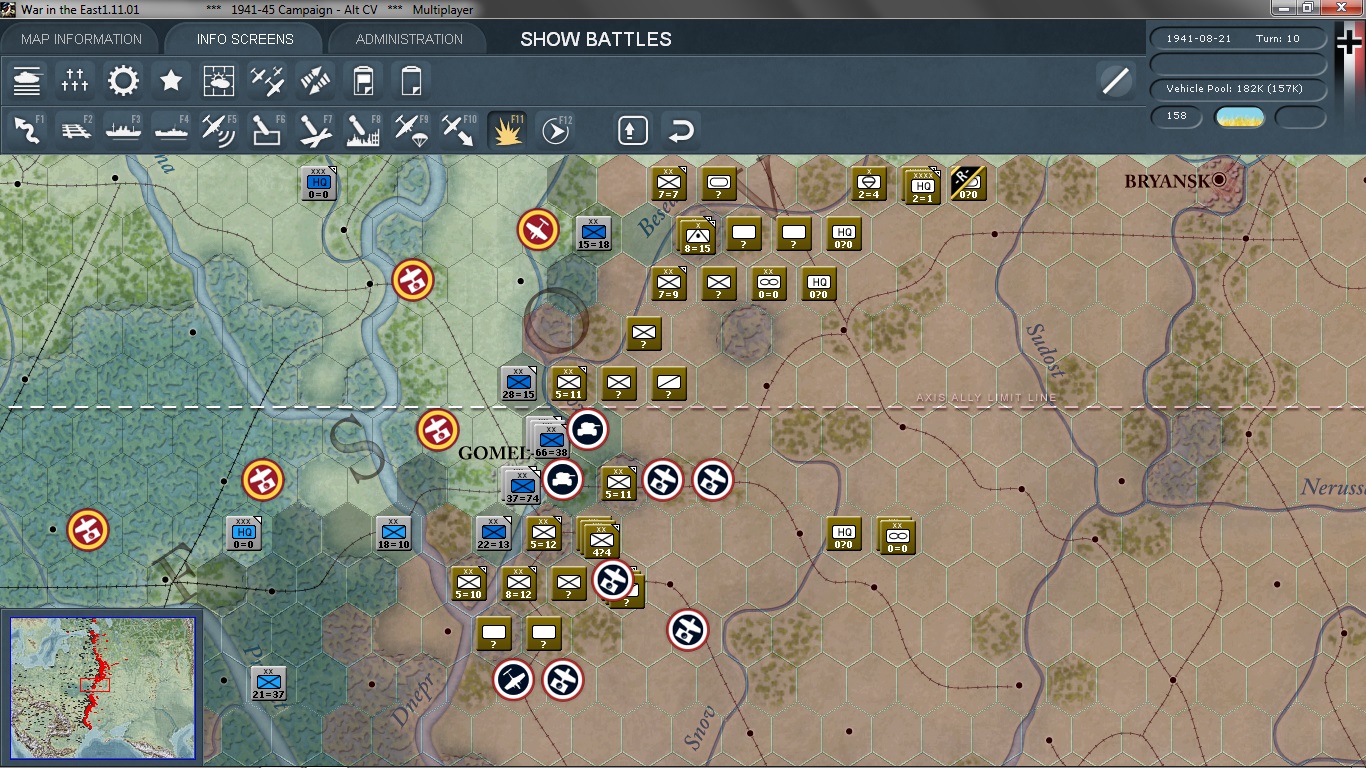Select the German 18=10 infantry counter
Image resolution: width=1366 pixels, height=768 pixels.
coord(394,534)
